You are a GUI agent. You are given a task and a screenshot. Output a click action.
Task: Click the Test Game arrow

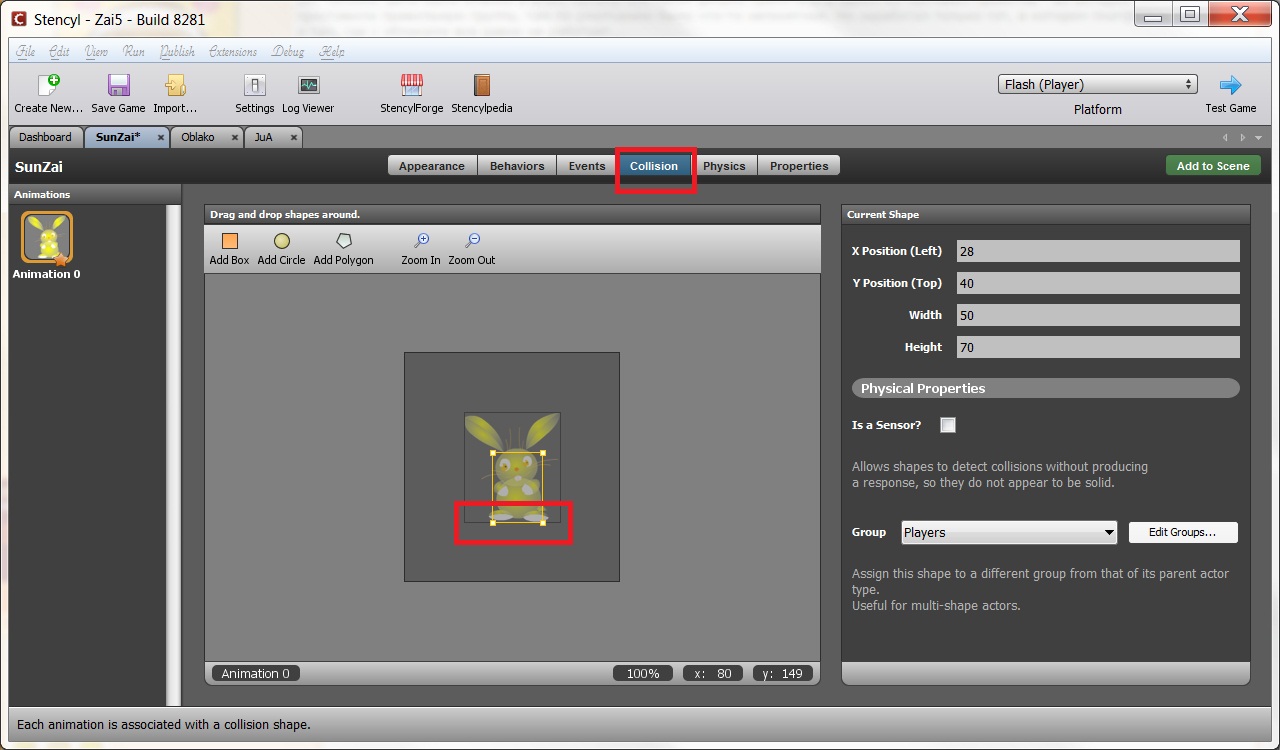(x=1230, y=86)
